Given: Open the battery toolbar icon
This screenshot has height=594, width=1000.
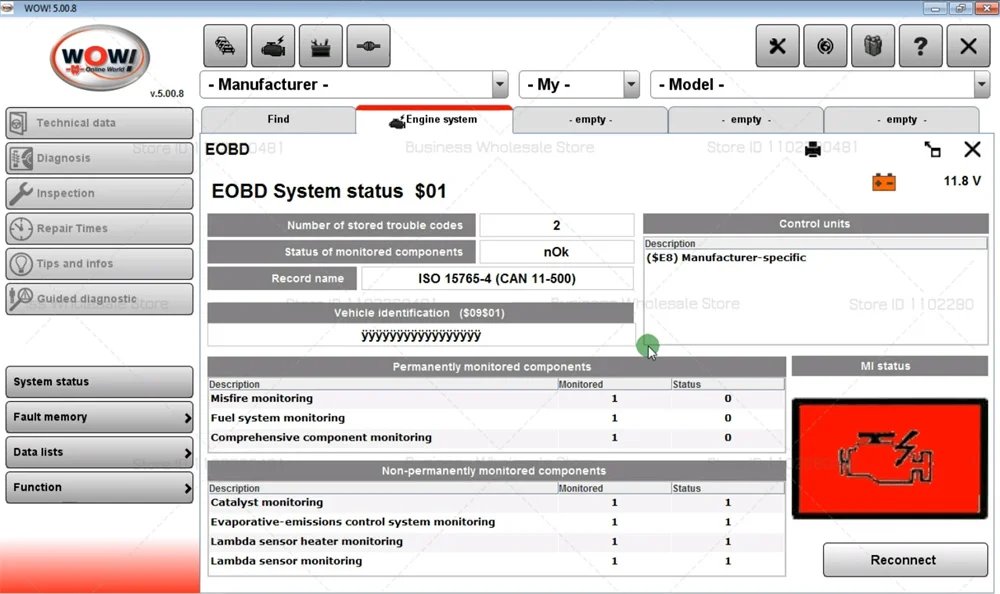Looking at the screenshot, I should [x=321, y=46].
